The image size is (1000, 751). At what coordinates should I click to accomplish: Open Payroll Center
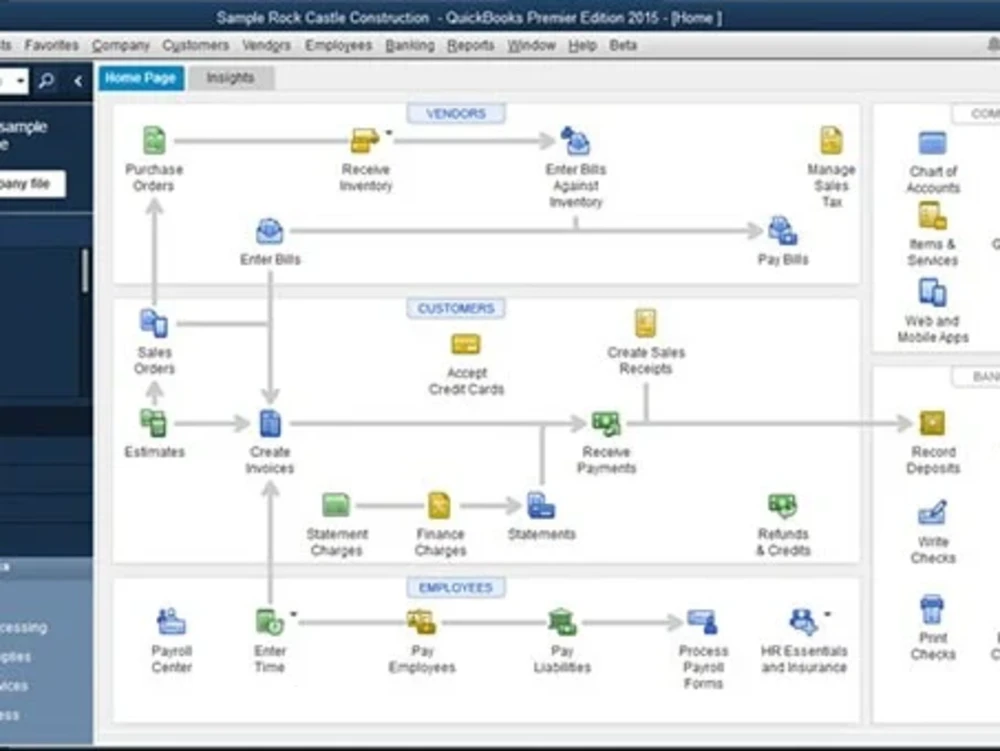171,622
